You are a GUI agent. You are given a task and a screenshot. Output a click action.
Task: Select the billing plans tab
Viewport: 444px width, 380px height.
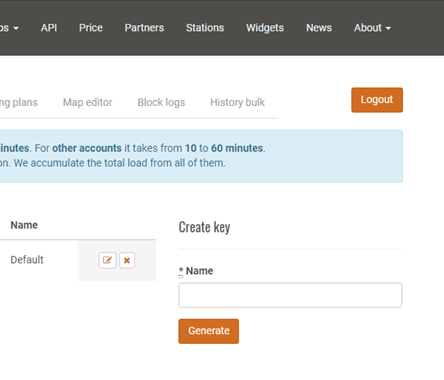tap(19, 102)
